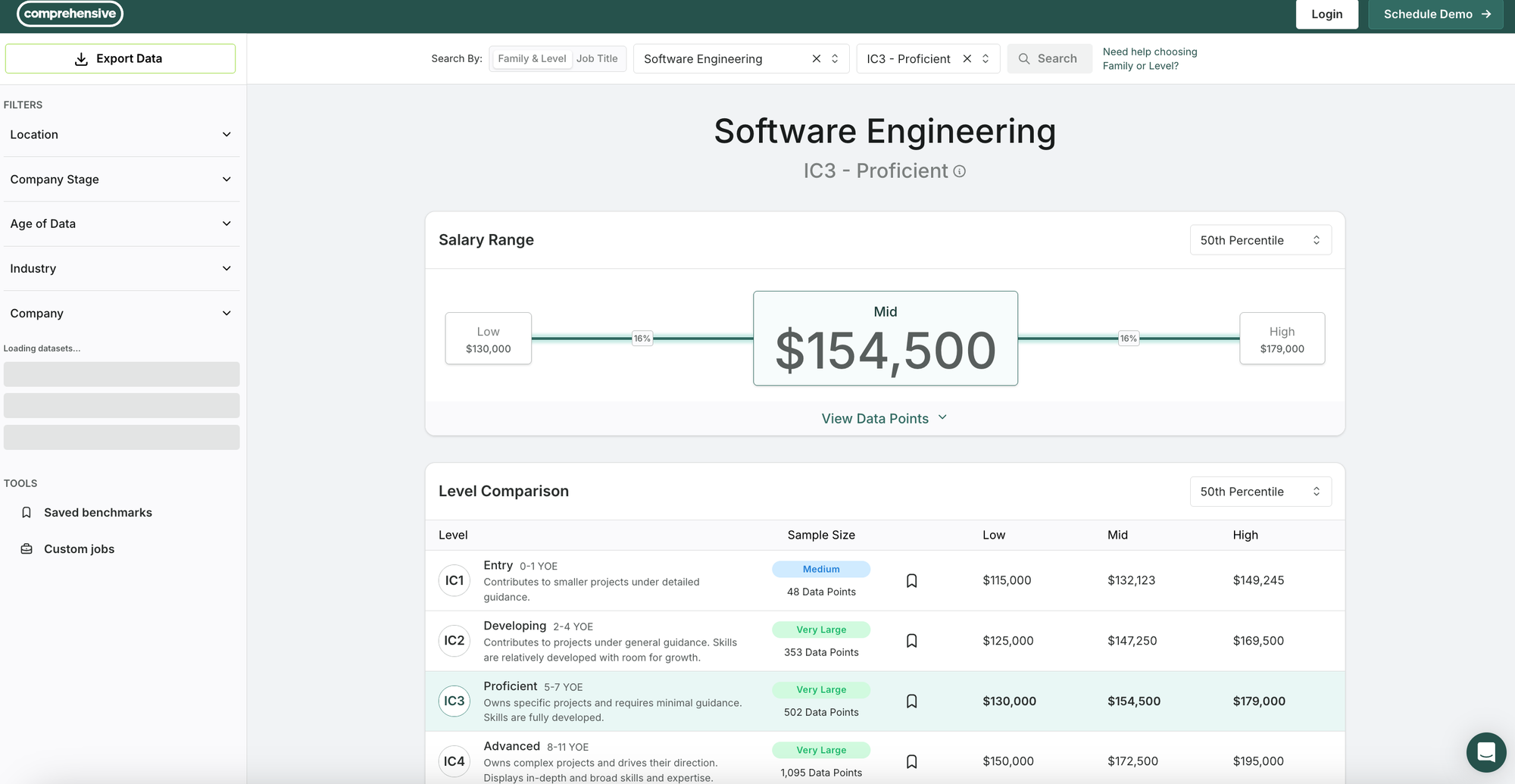The width and height of the screenshot is (1515, 784).
Task: Click the Comprehensive logo
Action: 70,14
